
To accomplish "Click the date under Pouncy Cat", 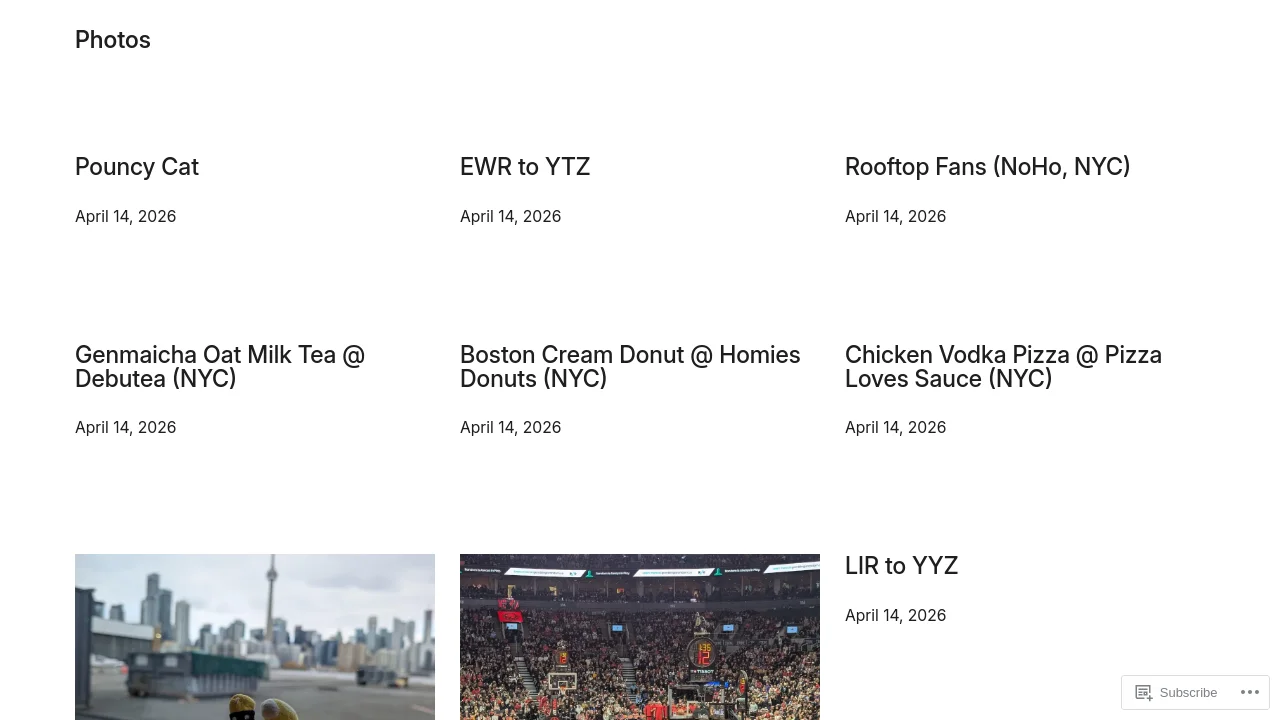I will (x=126, y=216).
